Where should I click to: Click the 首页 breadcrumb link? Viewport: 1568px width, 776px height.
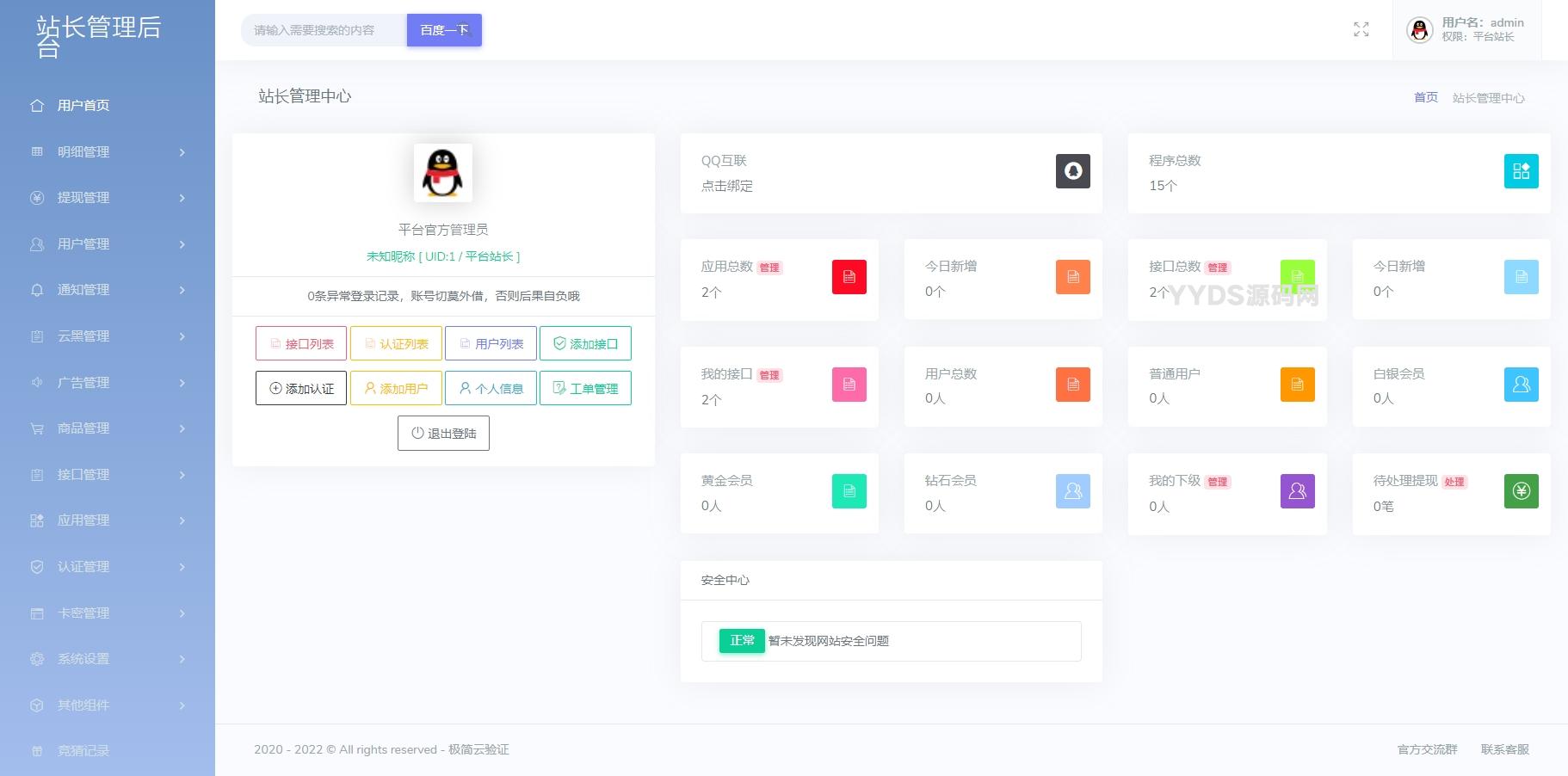click(1425, 97)
